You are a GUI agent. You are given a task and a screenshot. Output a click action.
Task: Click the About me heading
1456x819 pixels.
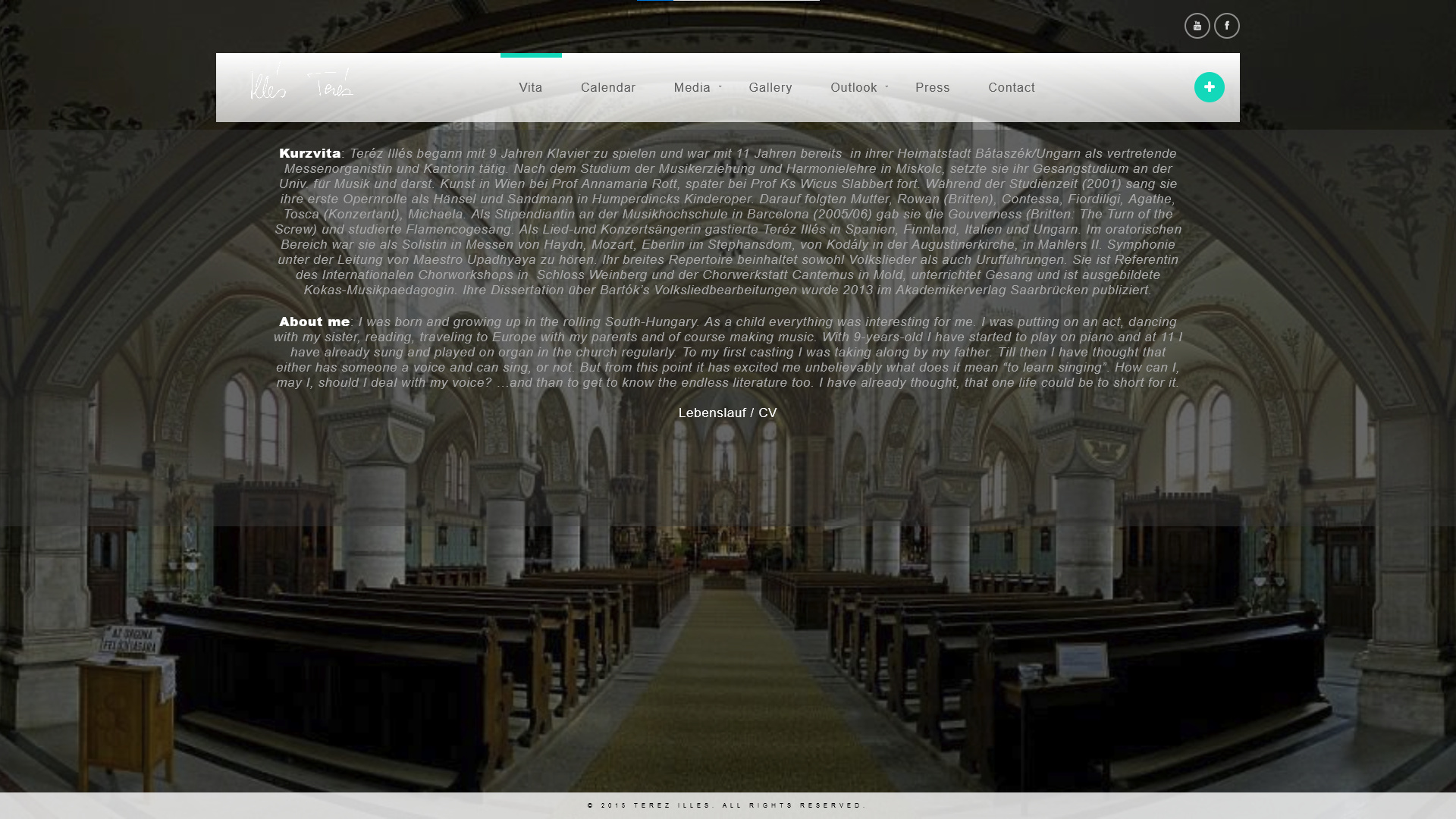tap(314, 322)
